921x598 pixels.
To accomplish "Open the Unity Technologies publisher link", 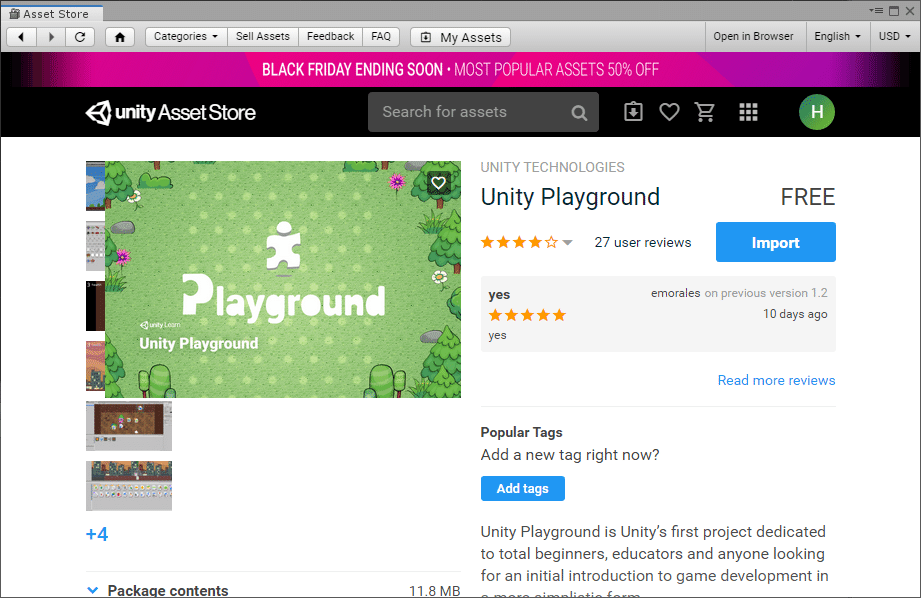I will point(552,167).
